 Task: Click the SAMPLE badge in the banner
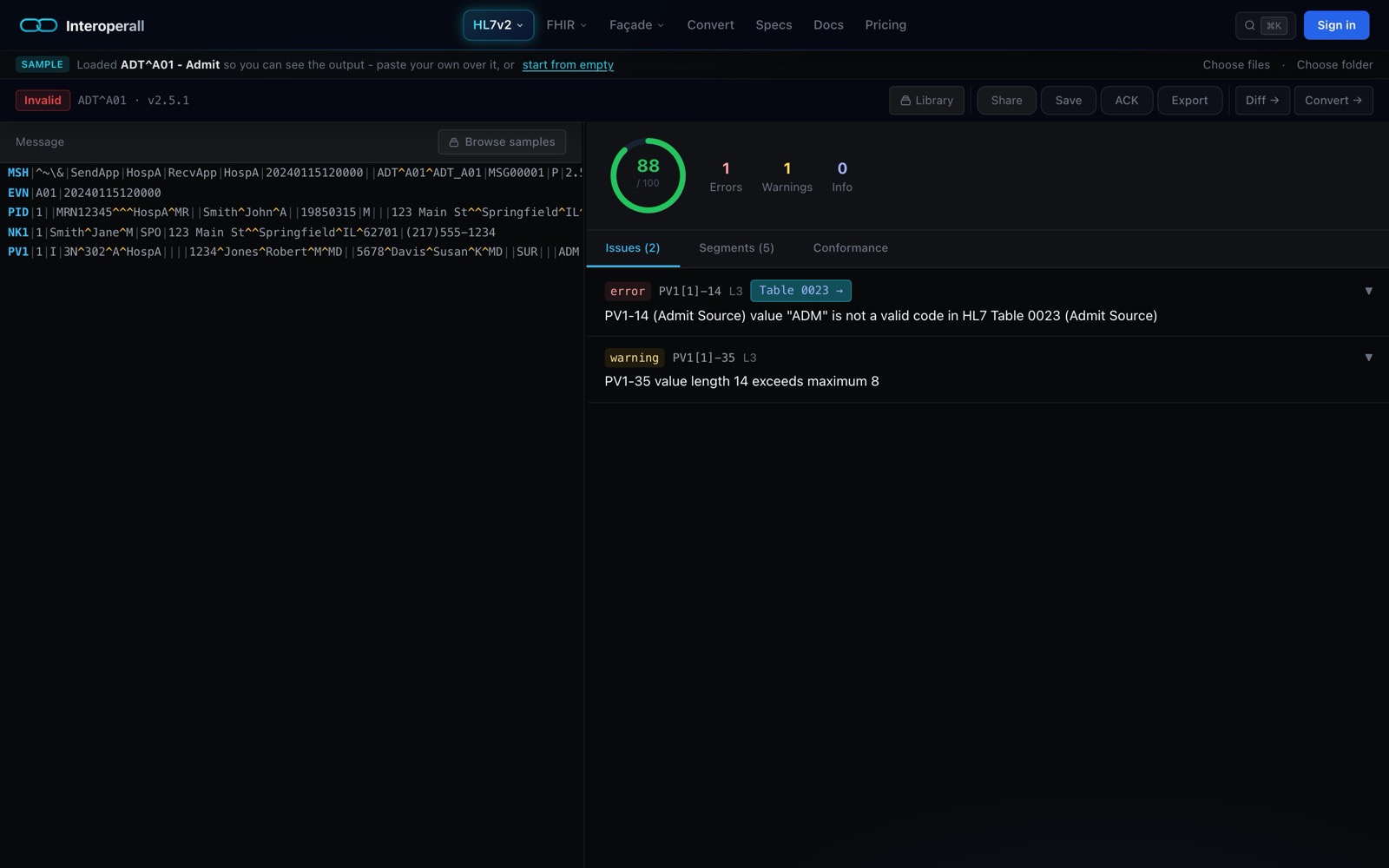pyautogui.click(x=42, y=65)
